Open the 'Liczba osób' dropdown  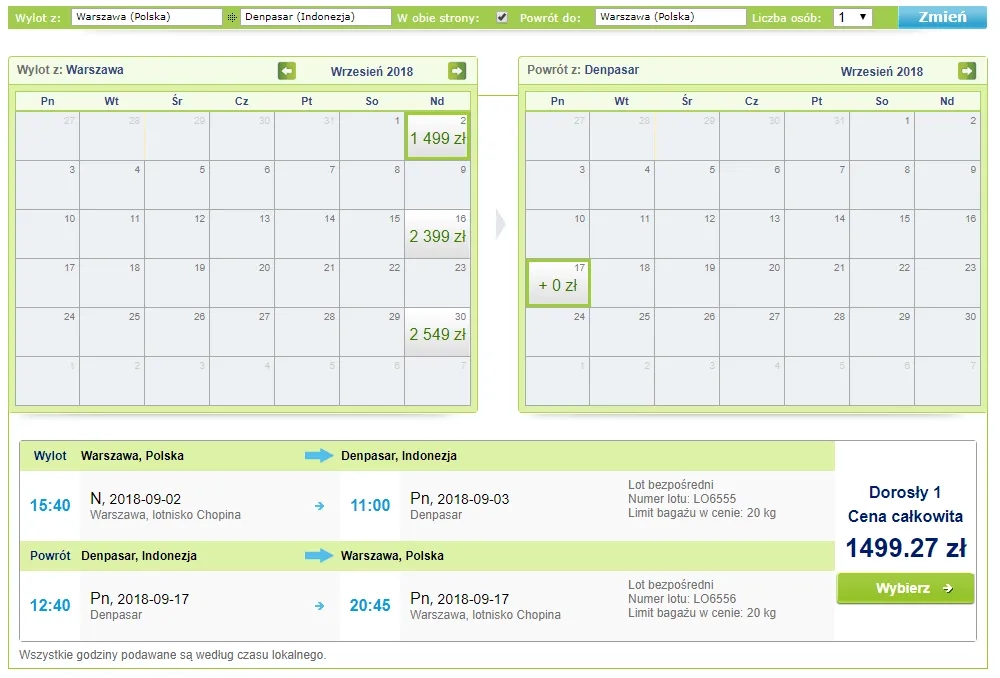tap(852, 18)
